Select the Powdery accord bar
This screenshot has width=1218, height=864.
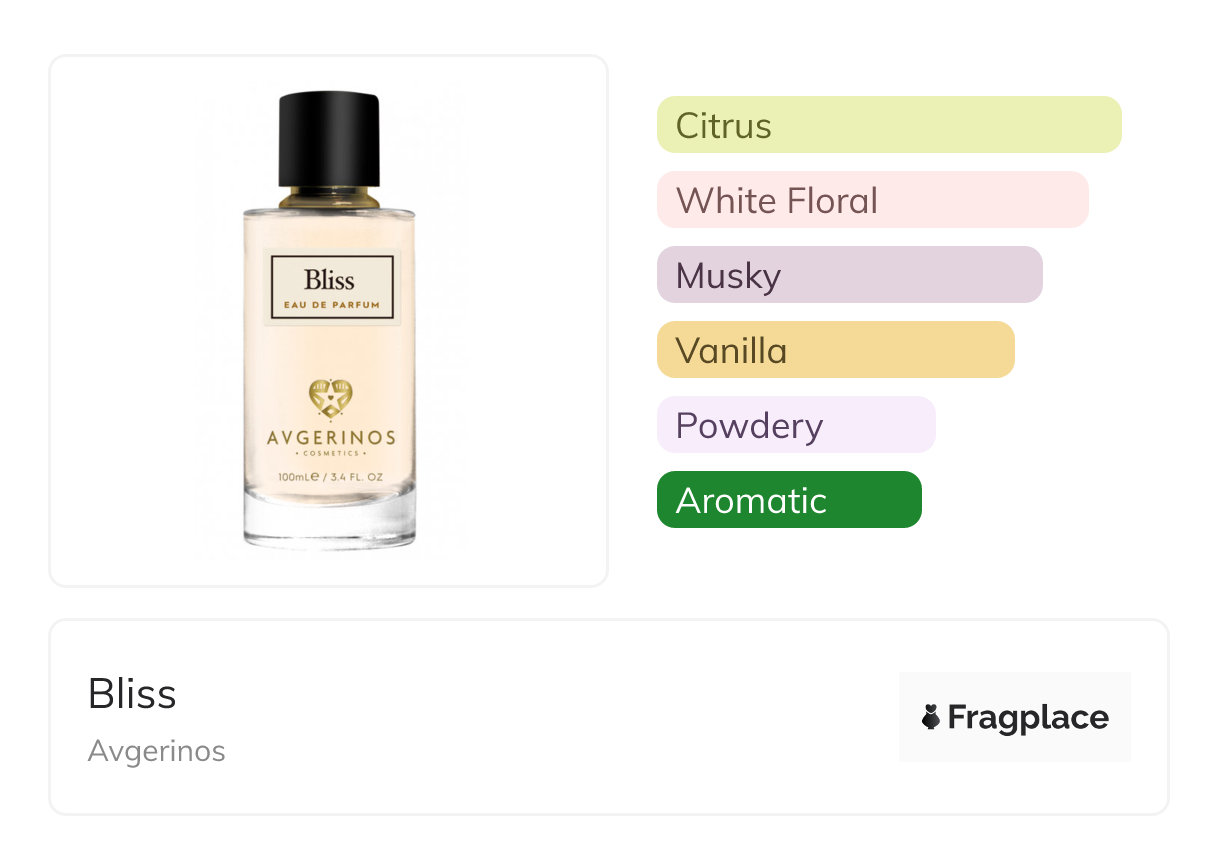795,425
